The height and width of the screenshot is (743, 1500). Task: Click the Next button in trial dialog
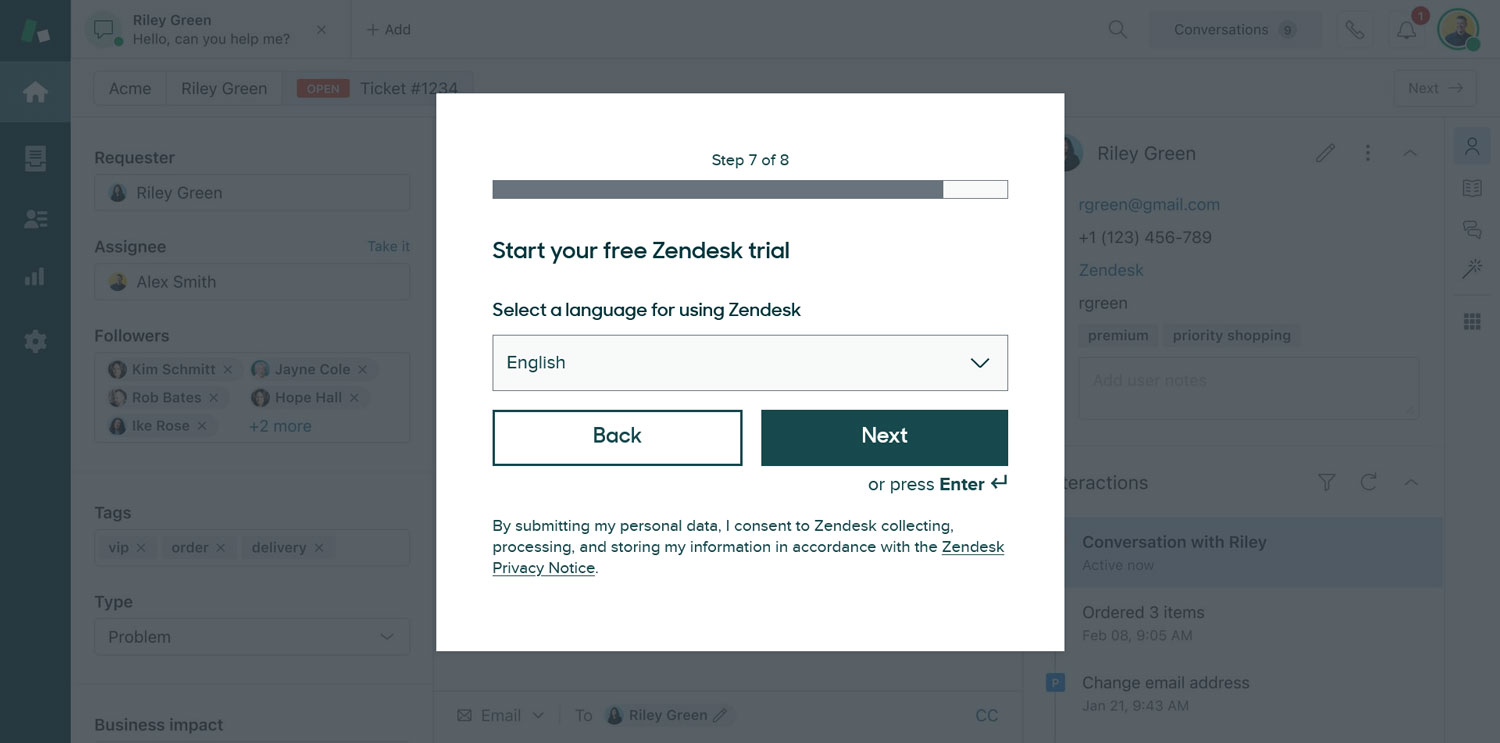(884, 437)
